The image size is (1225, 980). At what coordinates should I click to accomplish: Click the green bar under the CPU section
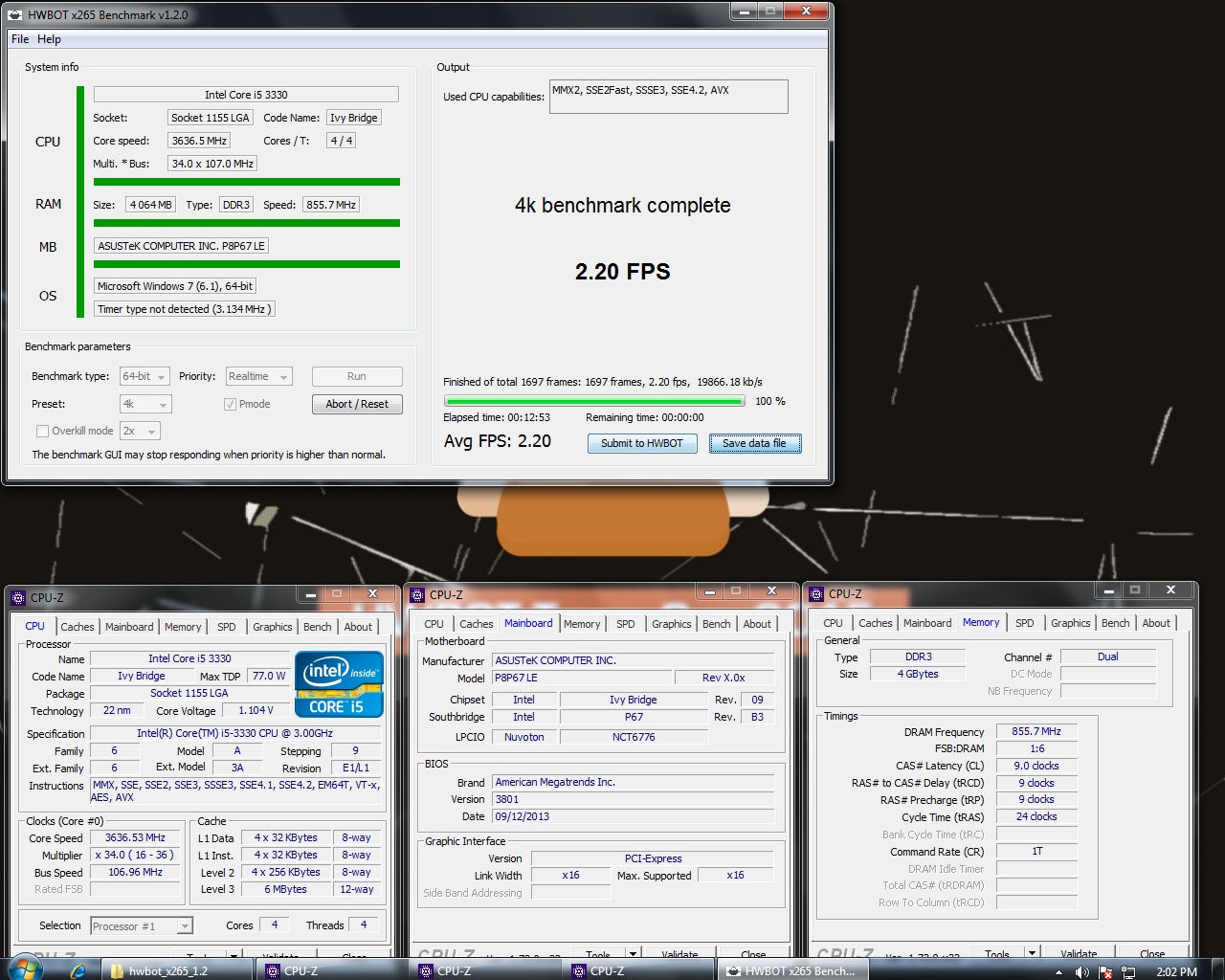pos(247,182)
